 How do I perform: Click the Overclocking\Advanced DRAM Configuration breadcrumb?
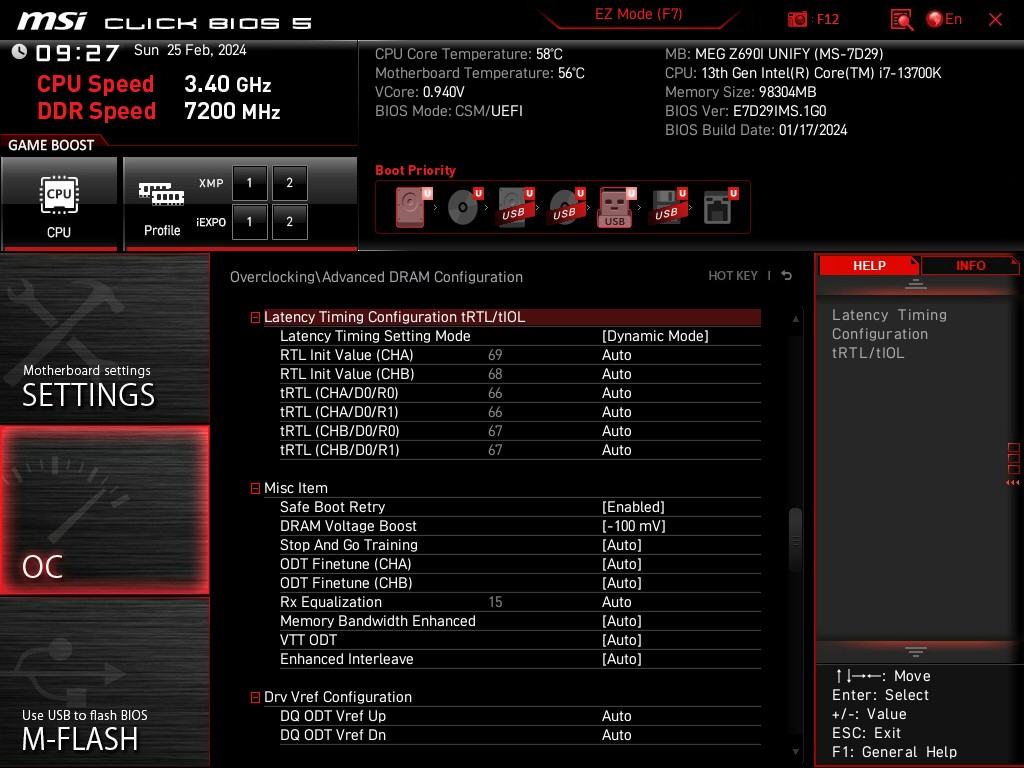click(x=376, y=277)
